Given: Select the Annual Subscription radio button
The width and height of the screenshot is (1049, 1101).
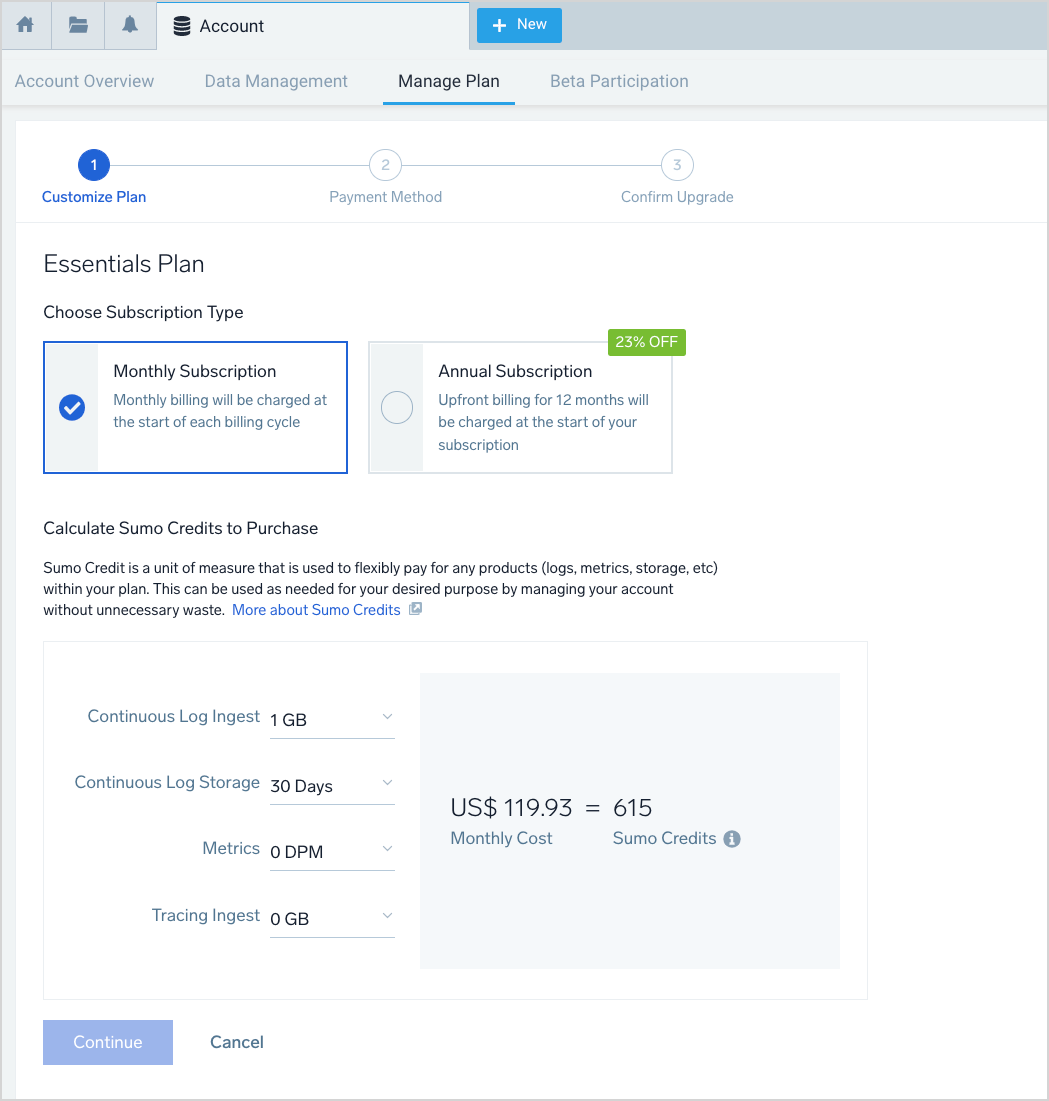Looking at the screenshot, I should (397, 408).
